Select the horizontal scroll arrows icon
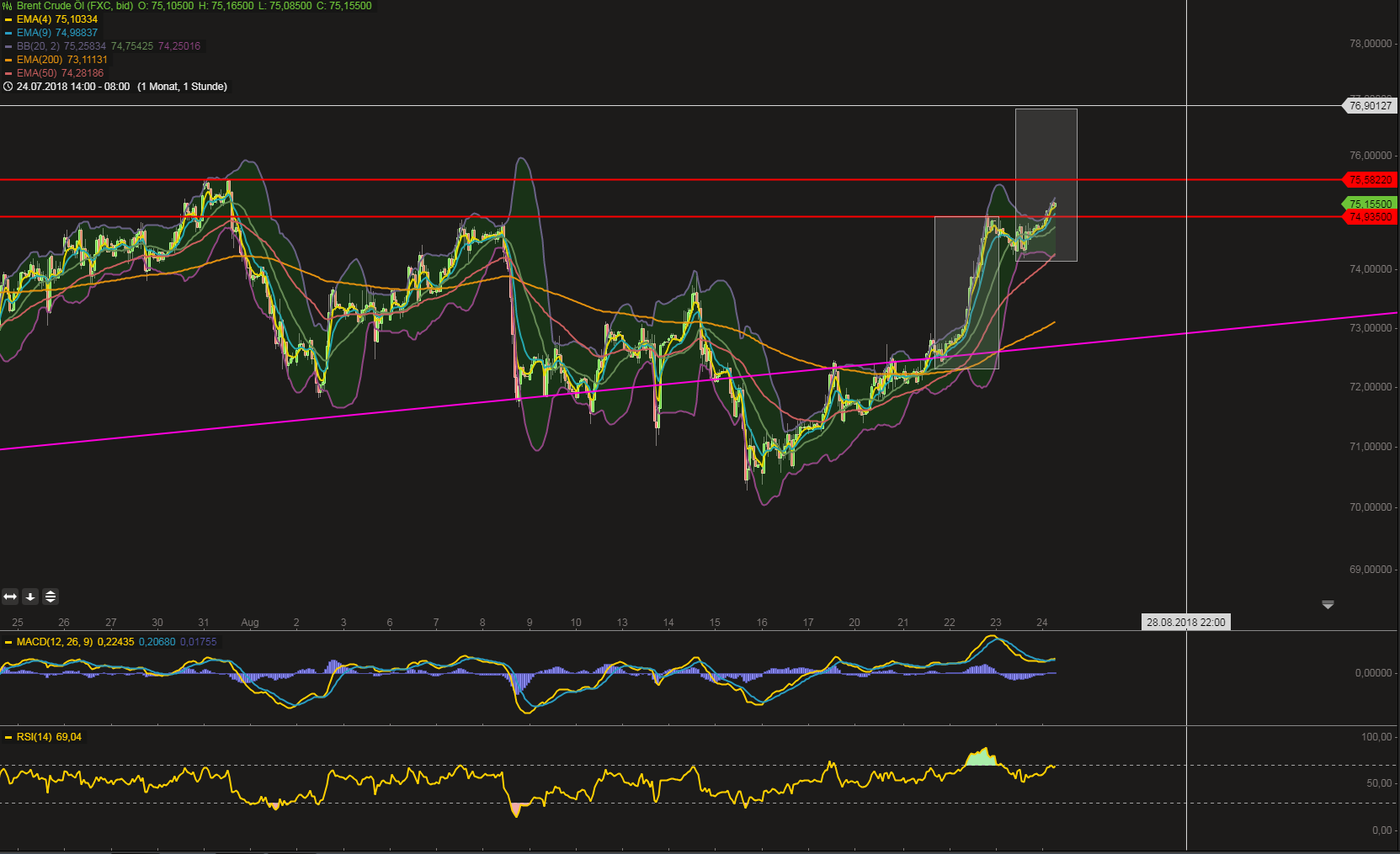 9,597
